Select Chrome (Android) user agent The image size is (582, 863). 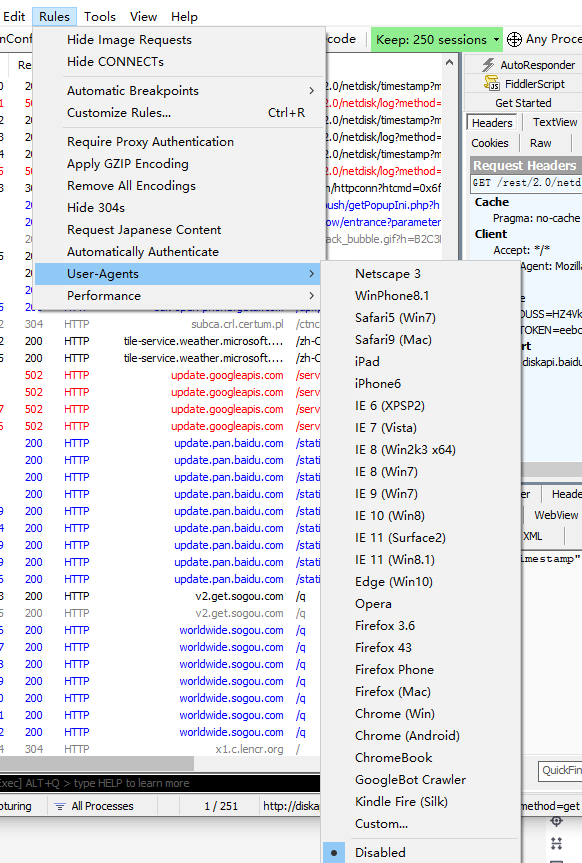pyautogui.click(x=407, y=736)
